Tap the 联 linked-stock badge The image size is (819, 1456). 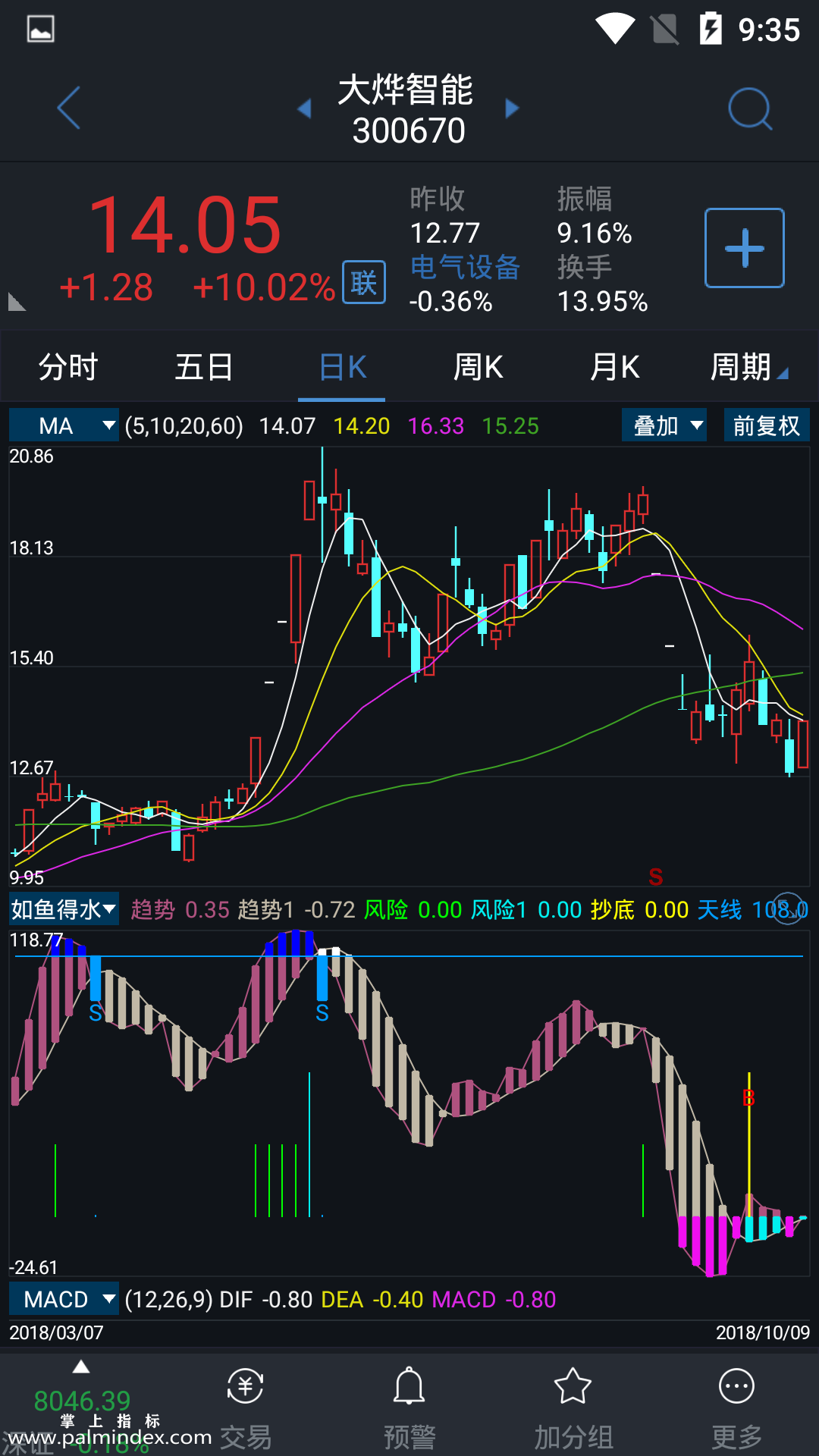364,282
